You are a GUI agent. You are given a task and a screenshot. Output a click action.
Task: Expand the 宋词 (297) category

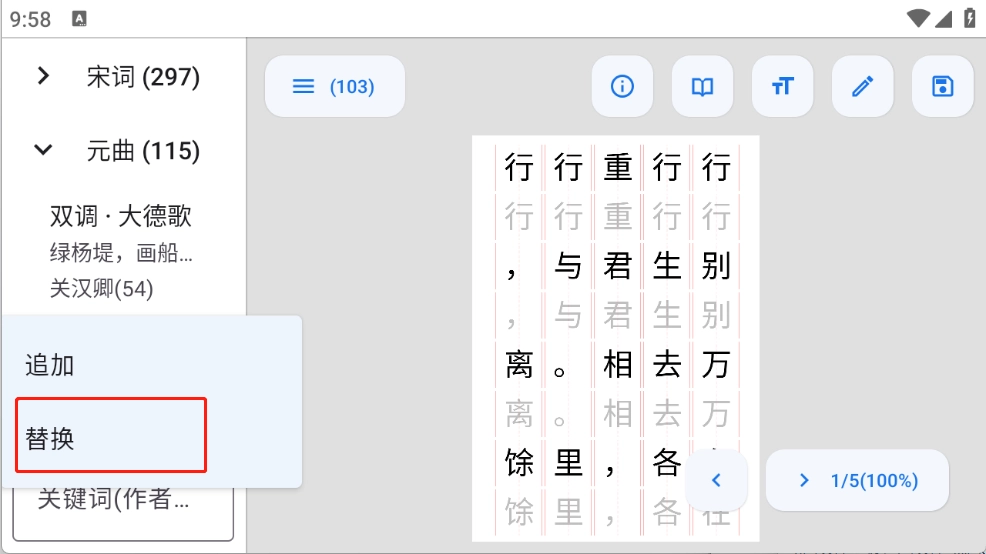[x=43, y=76]
